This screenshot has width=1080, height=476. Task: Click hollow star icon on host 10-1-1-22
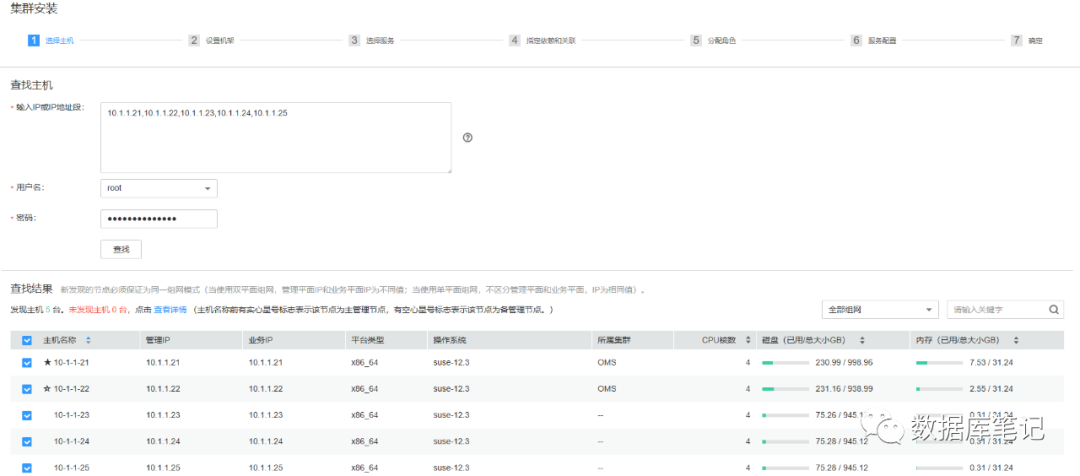coord(47,388)
